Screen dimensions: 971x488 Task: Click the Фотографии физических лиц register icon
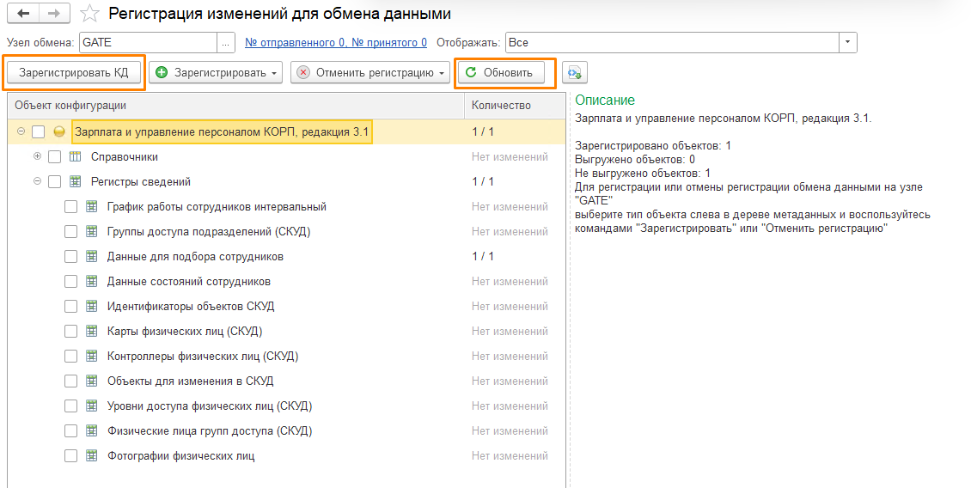pyautogui.click(x=91, y=456)
